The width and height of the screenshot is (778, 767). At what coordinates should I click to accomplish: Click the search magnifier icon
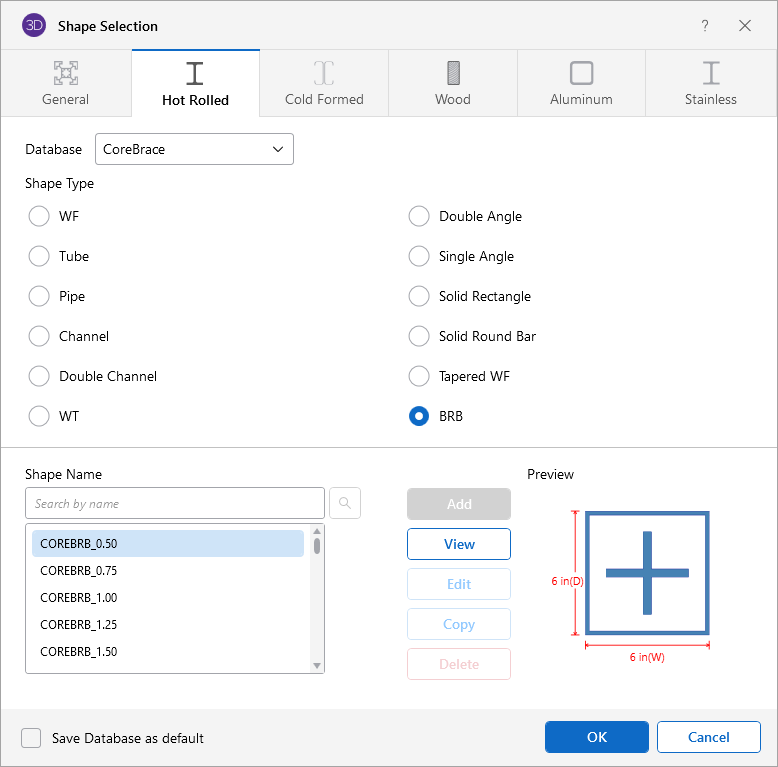[x=345, y=503]
